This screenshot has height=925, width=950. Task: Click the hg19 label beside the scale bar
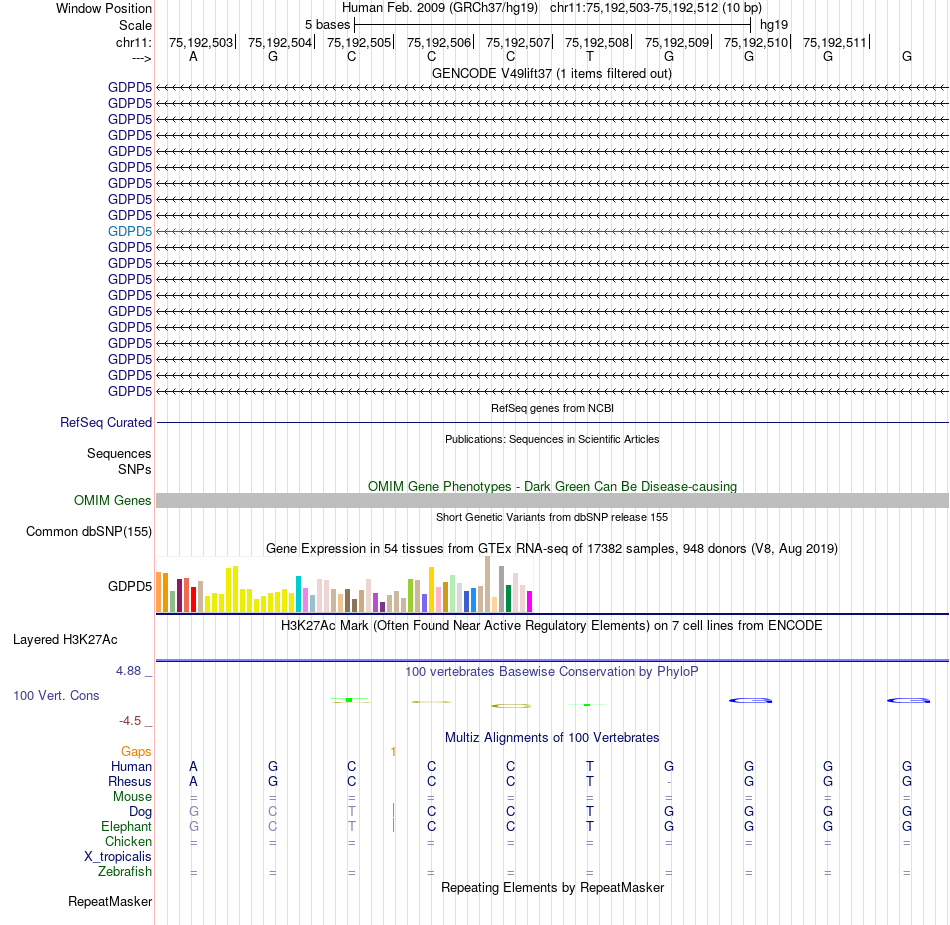coord(774,25)
